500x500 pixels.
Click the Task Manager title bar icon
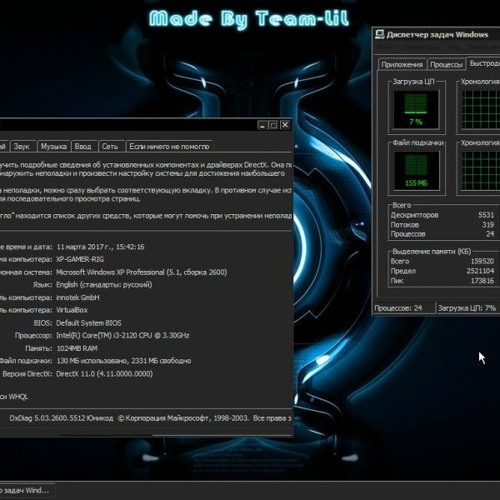pyautogui.click(x=379, y=34)
